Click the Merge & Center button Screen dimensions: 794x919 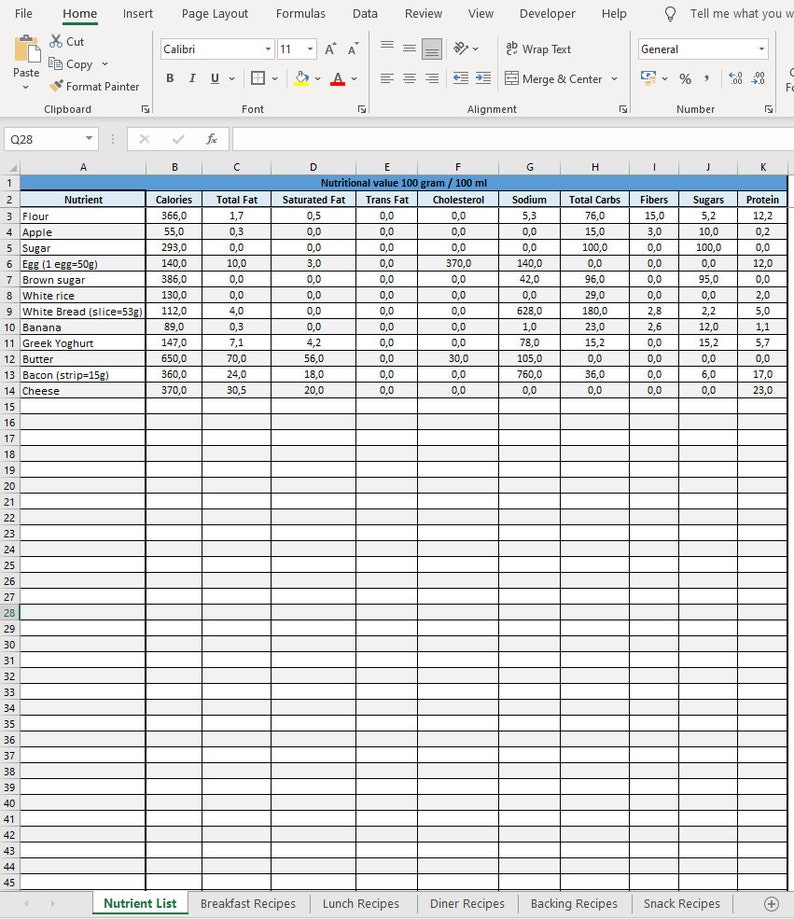[553, 79]
